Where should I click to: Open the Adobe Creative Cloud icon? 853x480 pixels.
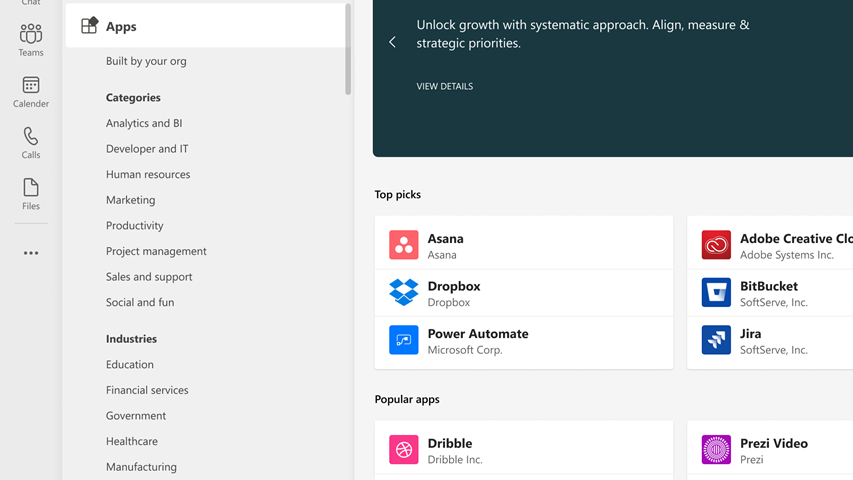[716, 245]
